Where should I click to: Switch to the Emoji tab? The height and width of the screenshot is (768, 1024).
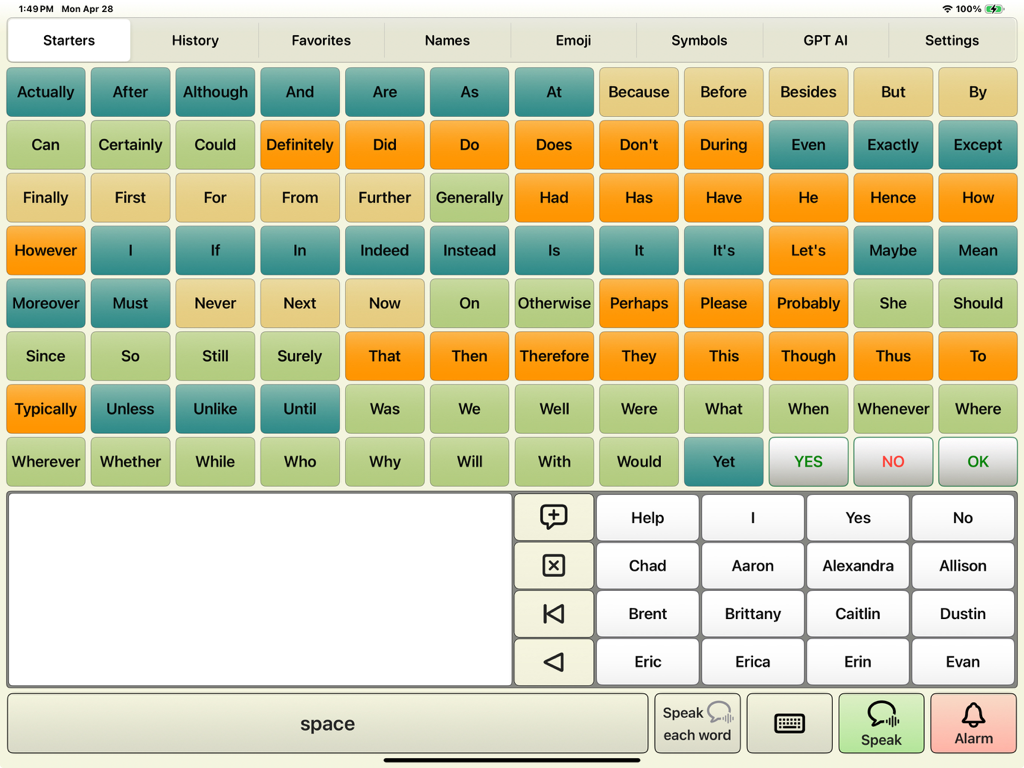572,40
